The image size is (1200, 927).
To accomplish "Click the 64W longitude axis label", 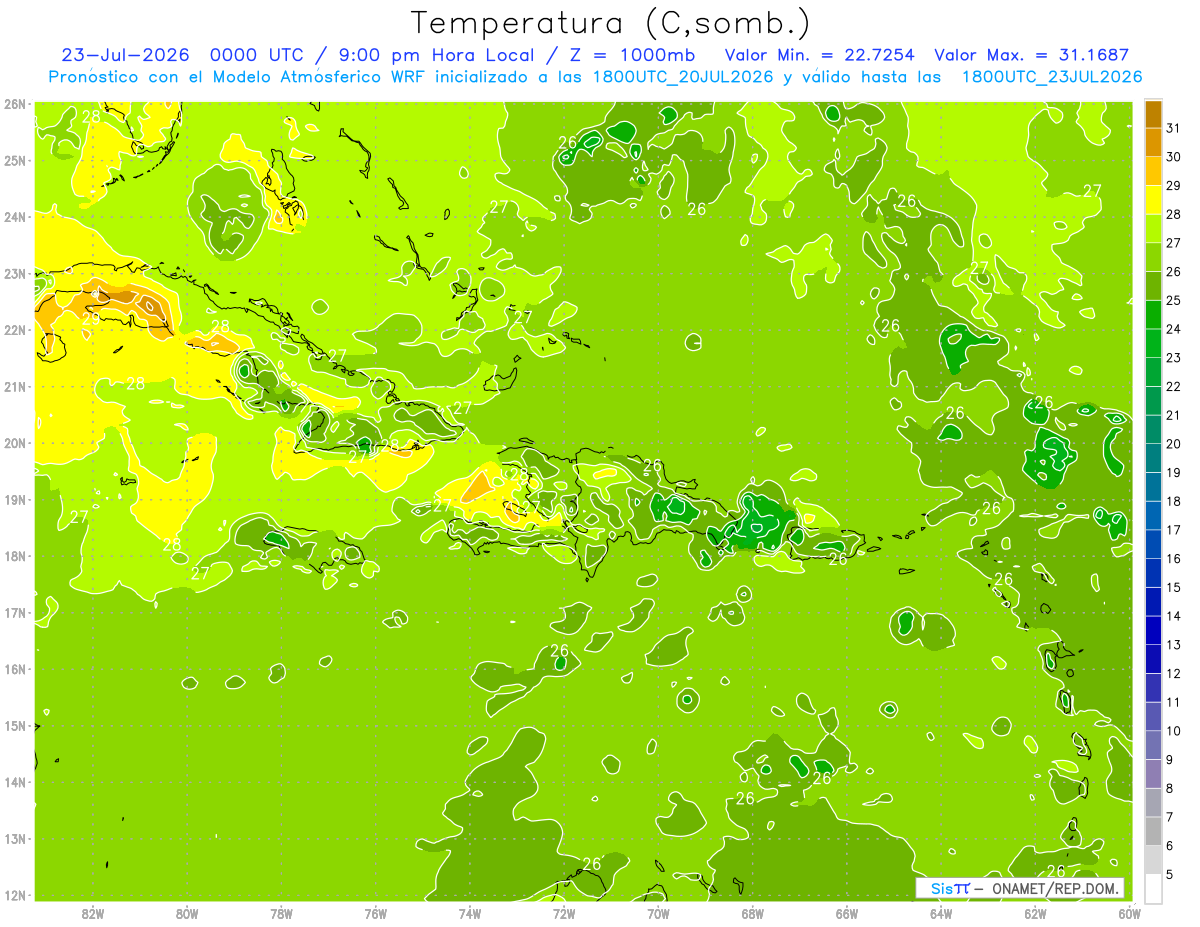I will coord(941,913).
